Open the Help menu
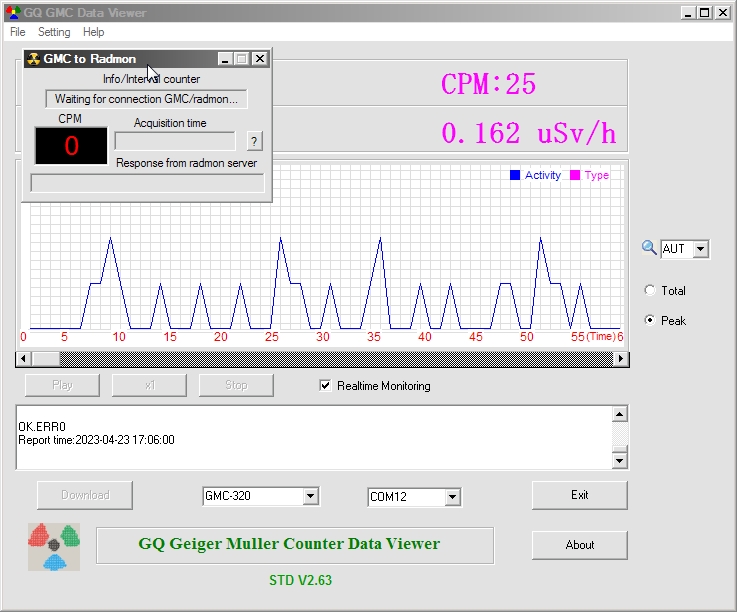Image resolution: width=737 pixels, height=612 pixels. tap(94, 32)
